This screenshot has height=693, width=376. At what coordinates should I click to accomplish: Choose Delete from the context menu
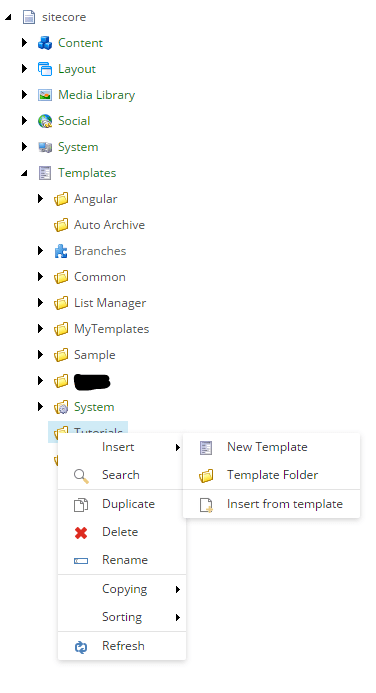point(122,532)
